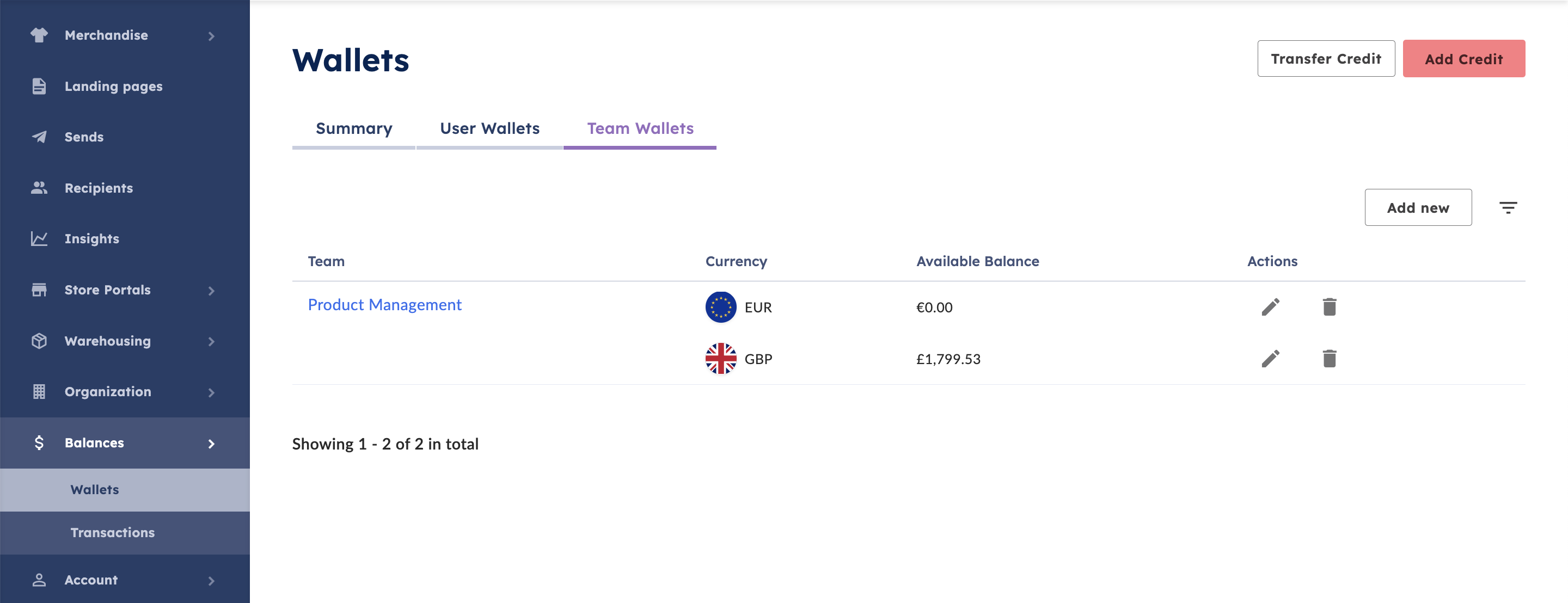Click the Add Credit button
1568x603 pixels.
point(1463,59)
